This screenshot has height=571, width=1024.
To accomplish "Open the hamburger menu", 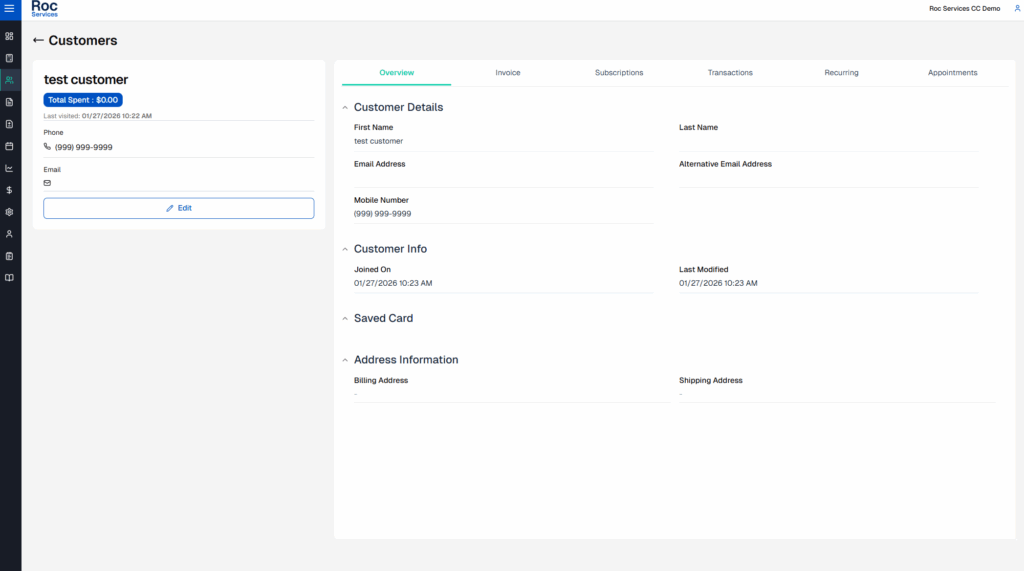I will tap(10, 9).
